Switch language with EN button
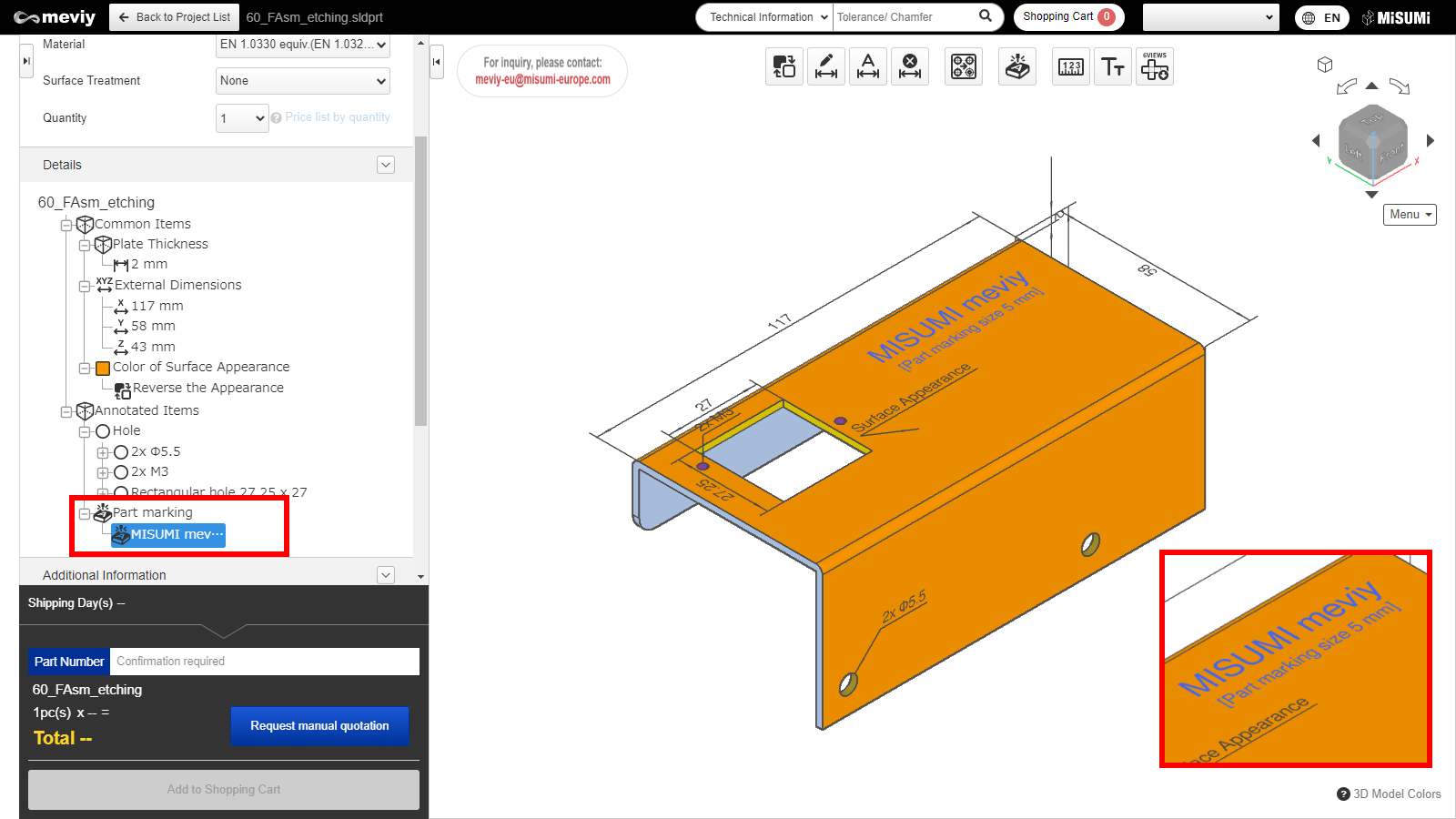 point(1322,17)
